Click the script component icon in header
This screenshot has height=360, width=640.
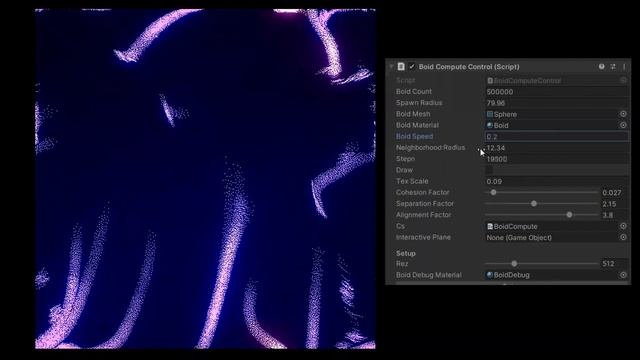[x=401, y=67]
